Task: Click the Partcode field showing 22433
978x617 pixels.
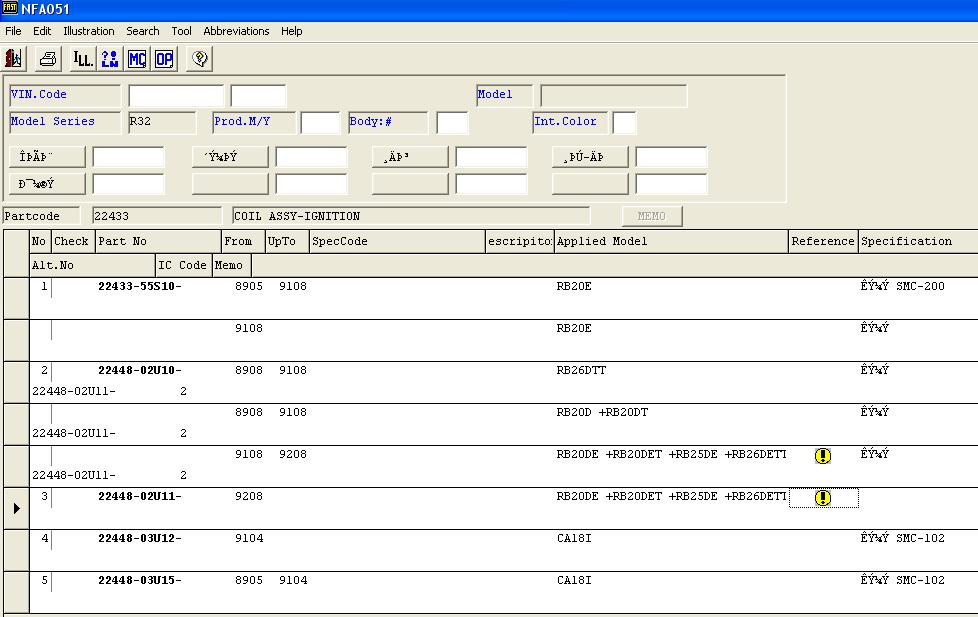Action: click(x=157, y=216)
